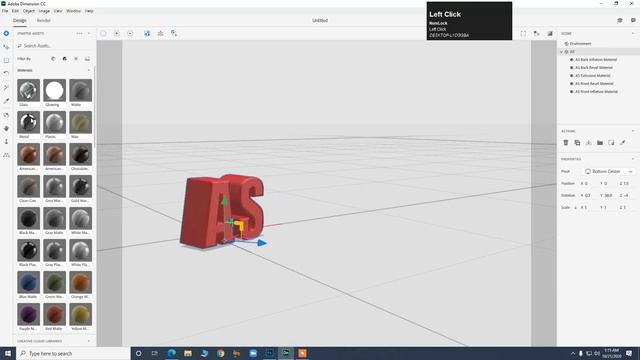Open the Windows Start menu
640x360 pixels.
point(8,353)
